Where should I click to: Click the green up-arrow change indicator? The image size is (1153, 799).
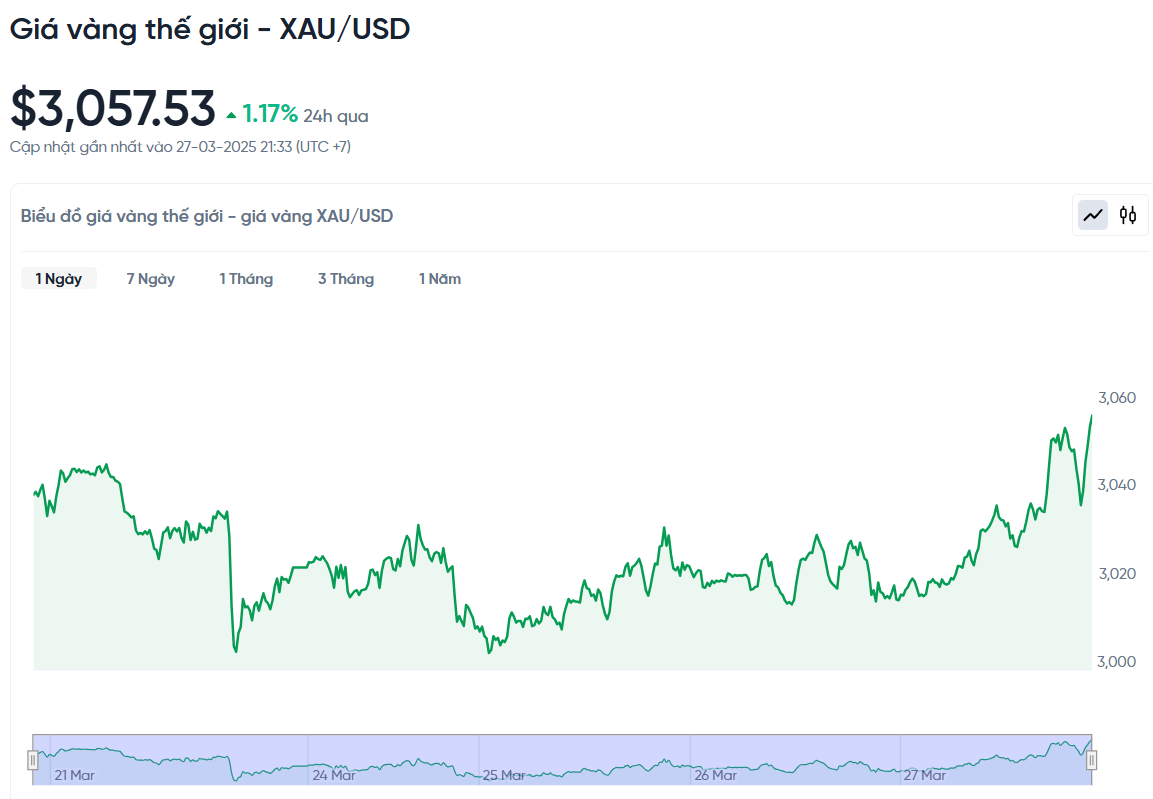click(231, 115)
